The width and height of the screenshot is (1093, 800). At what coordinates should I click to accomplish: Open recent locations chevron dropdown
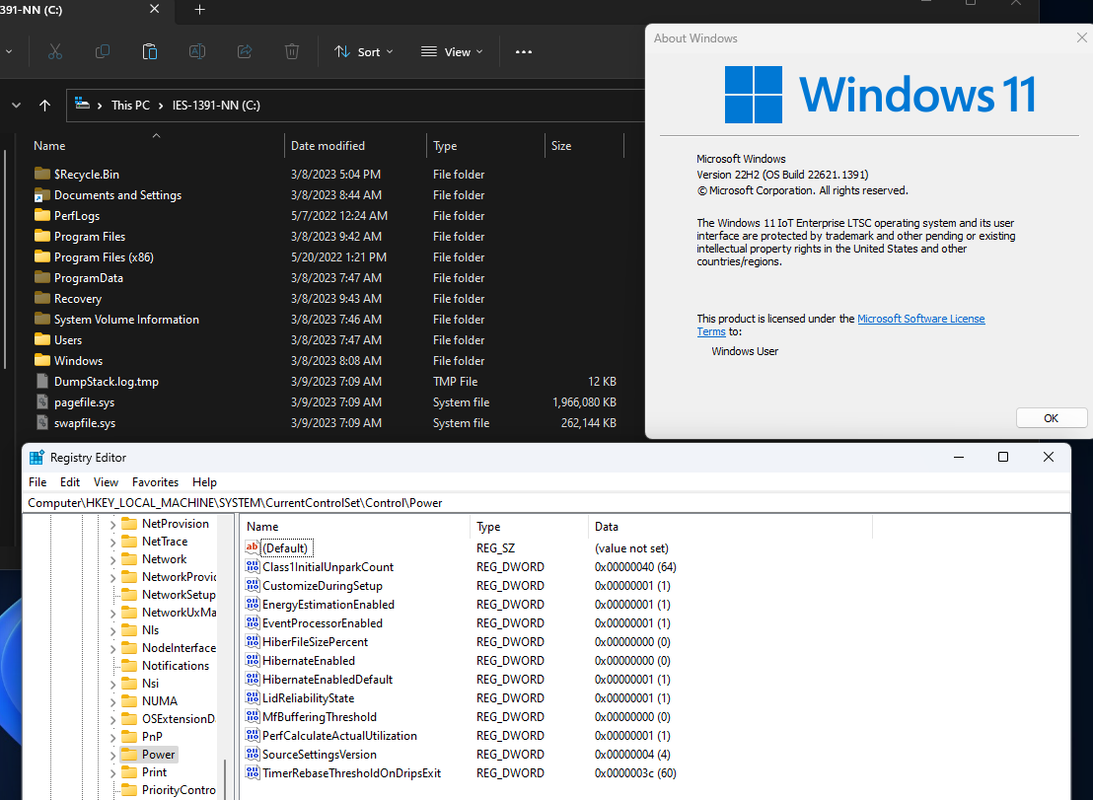[x=16, y=105]
